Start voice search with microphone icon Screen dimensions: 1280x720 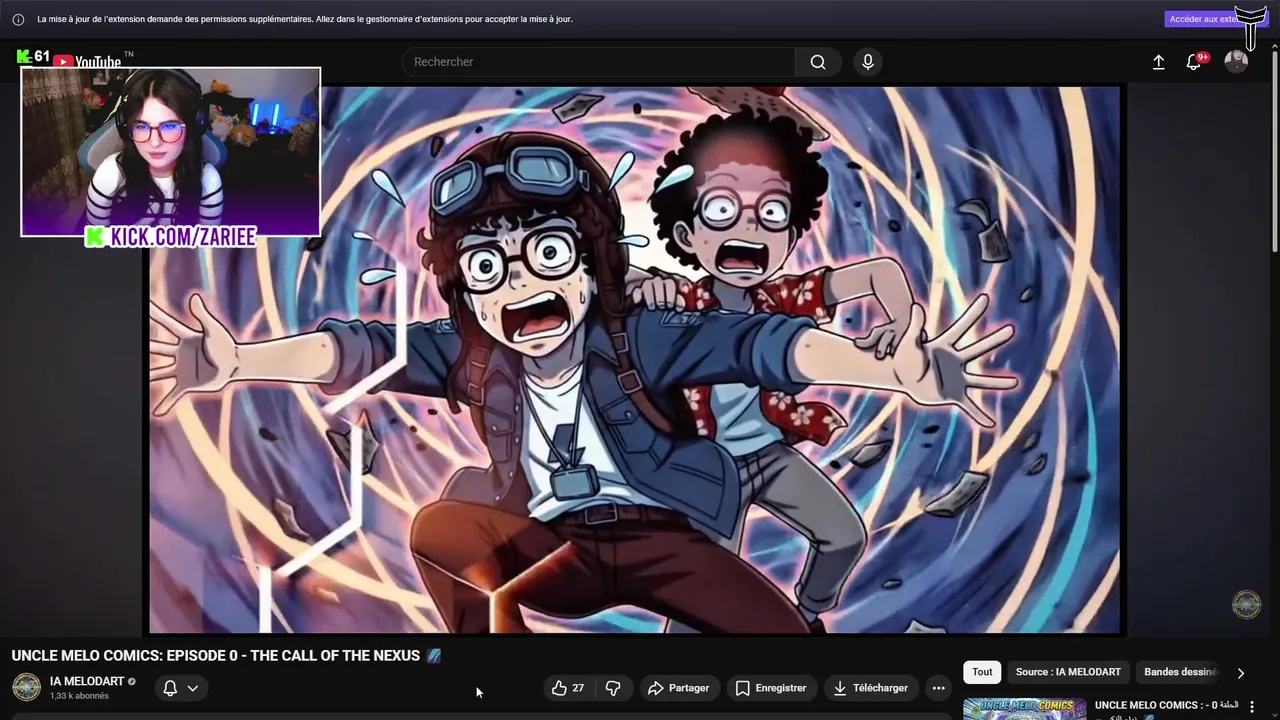click(x=868, y=62)
